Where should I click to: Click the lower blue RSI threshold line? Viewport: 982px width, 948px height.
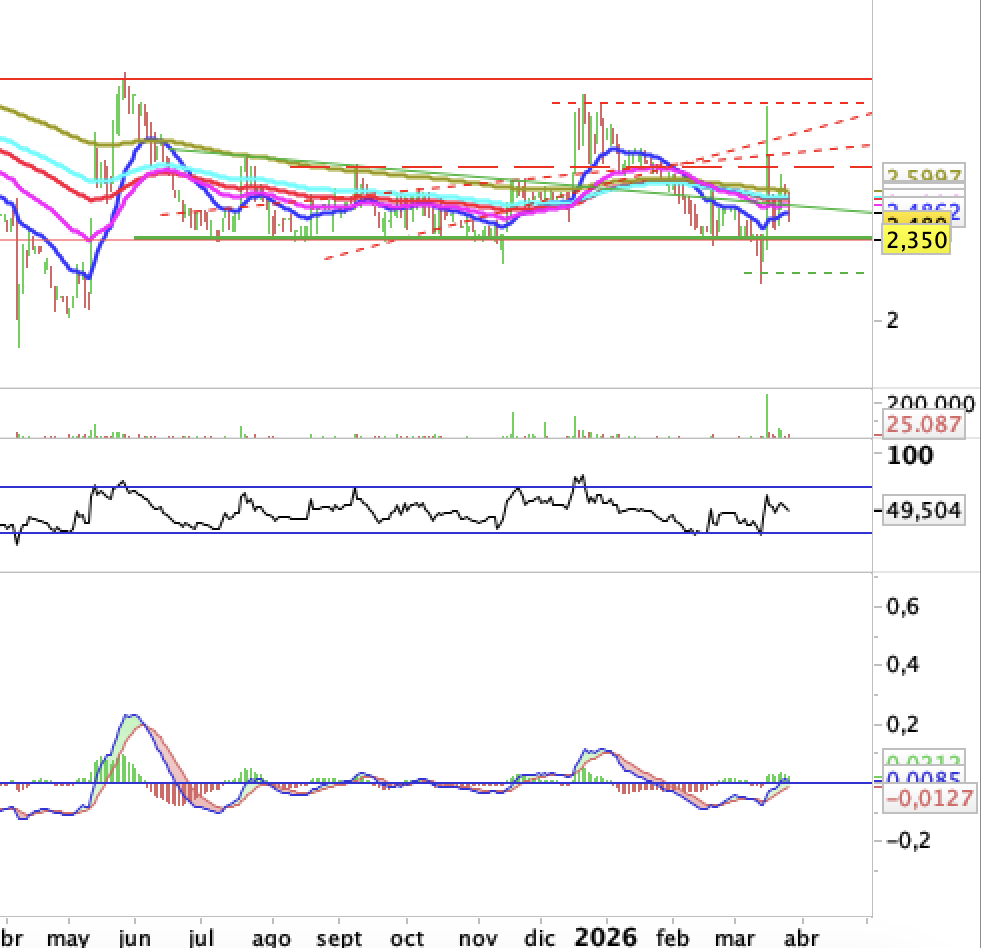pyautogui.click(x=436, y=533)
